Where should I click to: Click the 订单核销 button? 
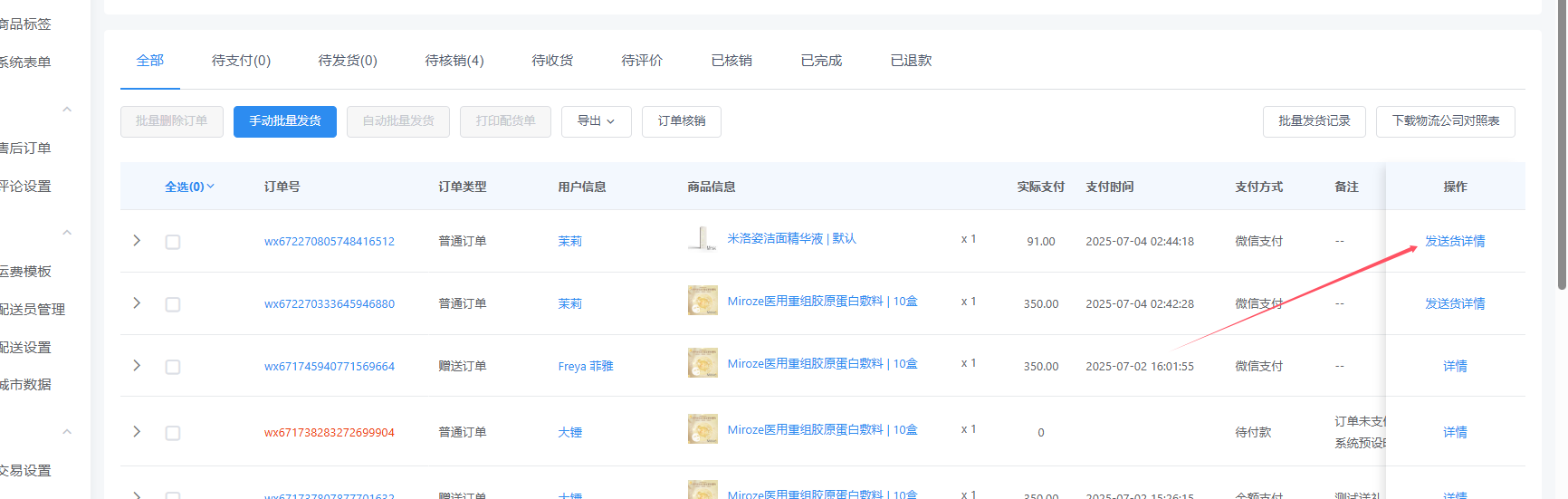tap(682, 121)
